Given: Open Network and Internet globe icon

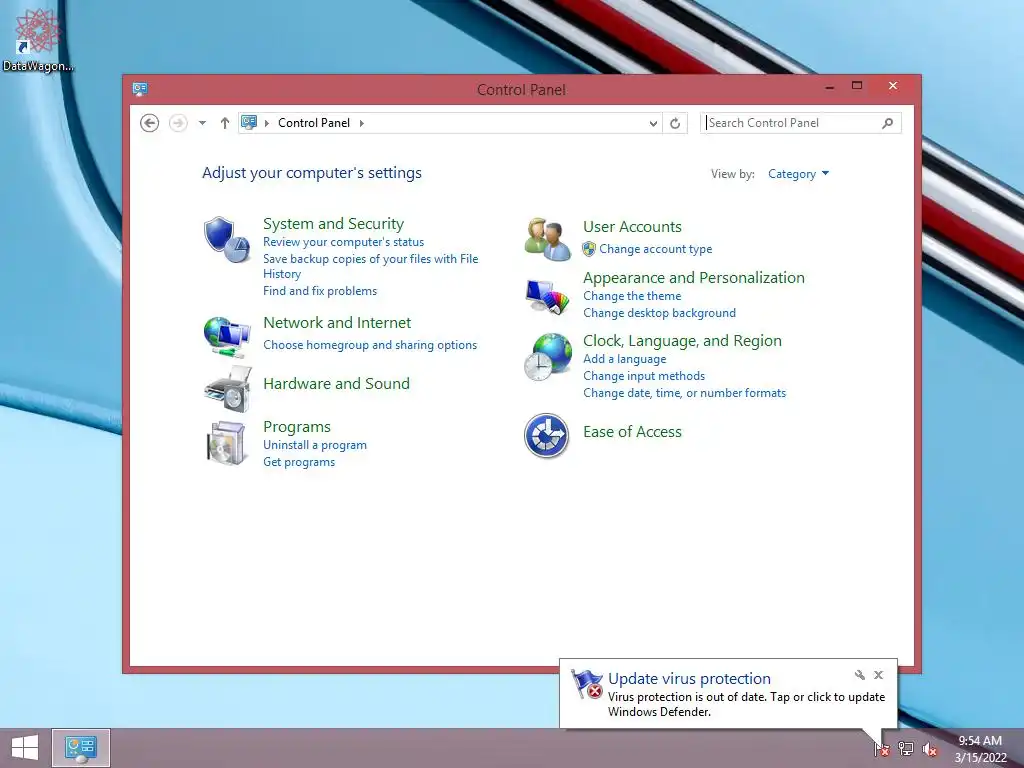Looking at the screenshot, I should pyautogui.click(x=227, y=337).
